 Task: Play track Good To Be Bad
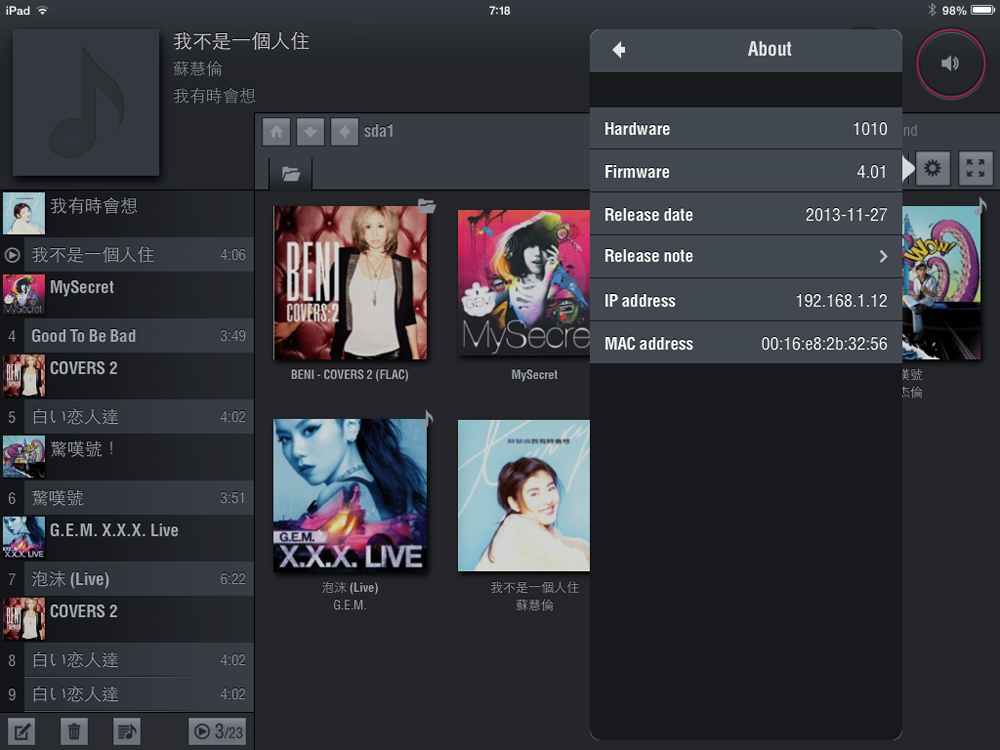127,336
